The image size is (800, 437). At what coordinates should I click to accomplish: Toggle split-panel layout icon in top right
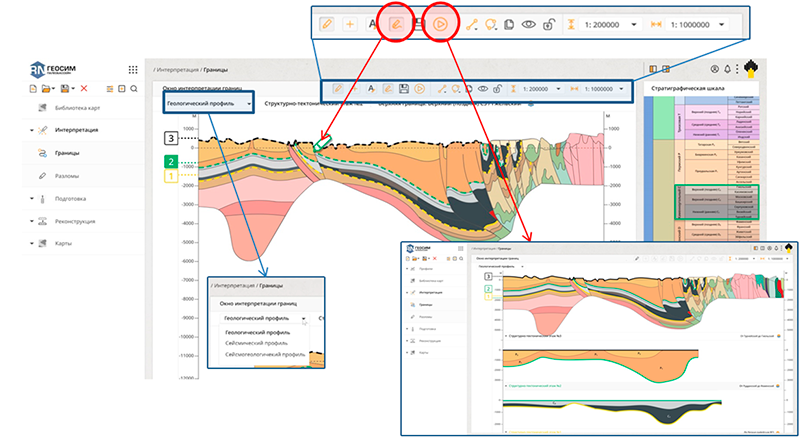point(666,69)
